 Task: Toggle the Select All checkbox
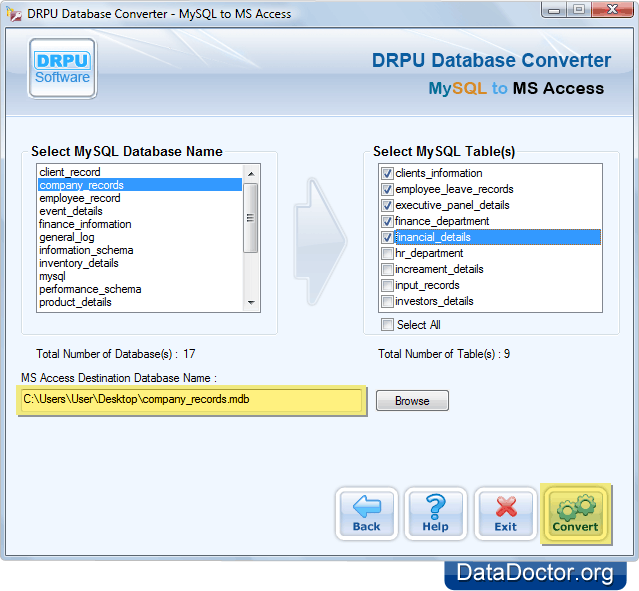387,325
